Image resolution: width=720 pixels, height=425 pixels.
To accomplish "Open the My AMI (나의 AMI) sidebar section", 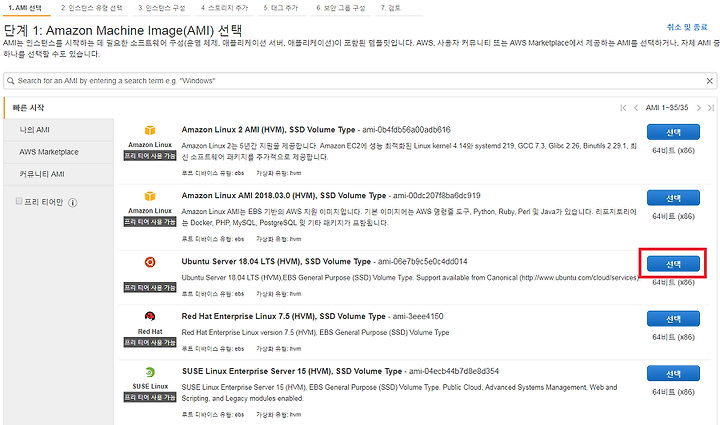I will point(58,130).
